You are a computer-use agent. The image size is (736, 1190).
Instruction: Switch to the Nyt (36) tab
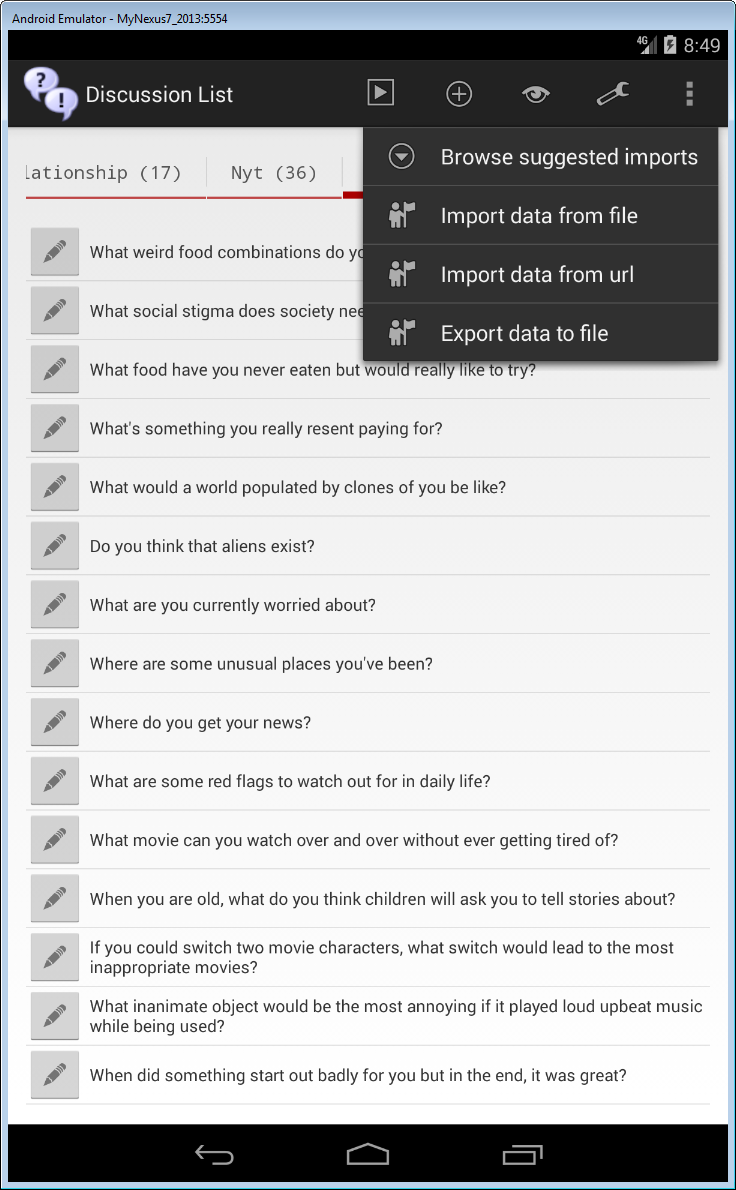point(273,173)
